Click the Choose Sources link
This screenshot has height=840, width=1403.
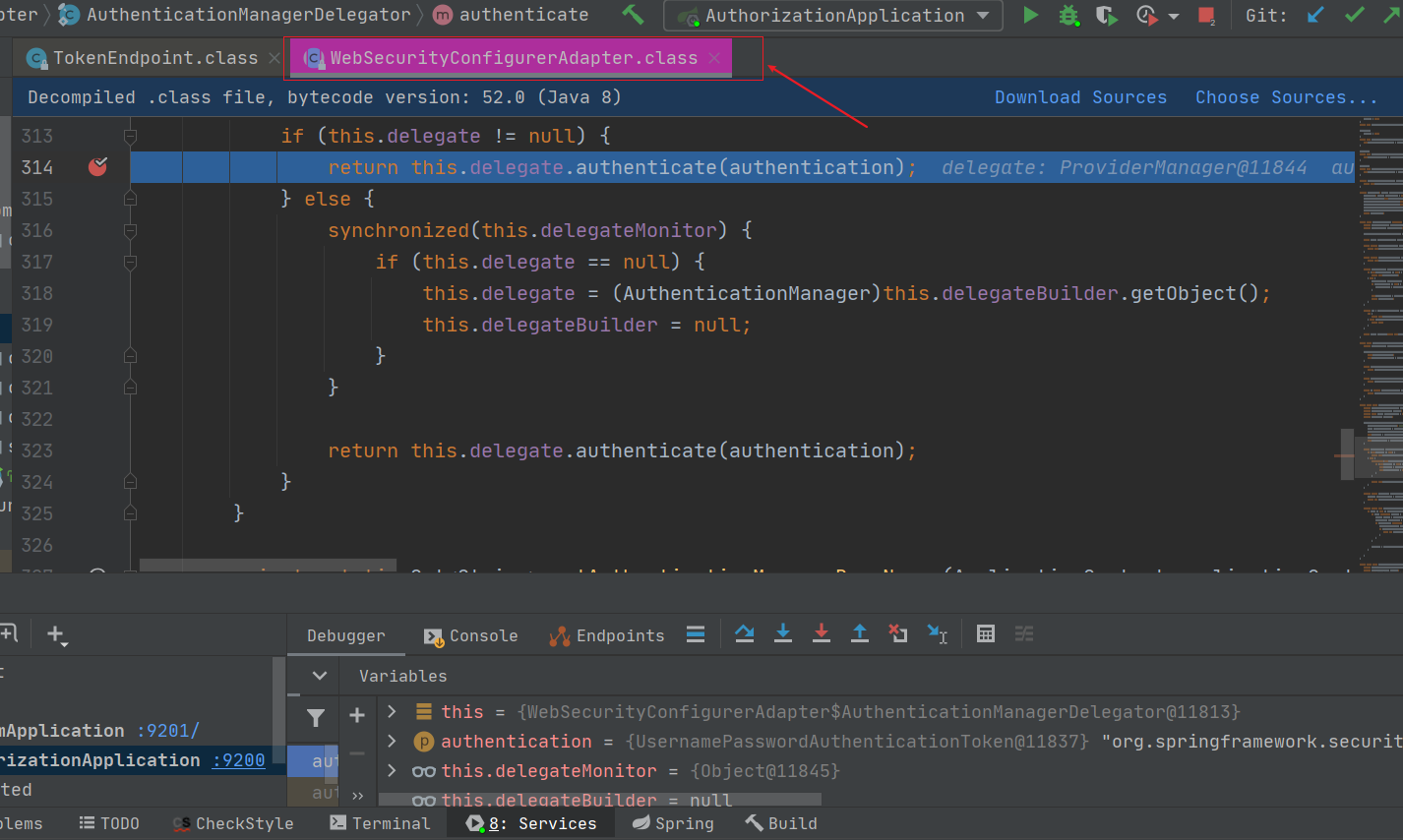(x=1285, y=97)
